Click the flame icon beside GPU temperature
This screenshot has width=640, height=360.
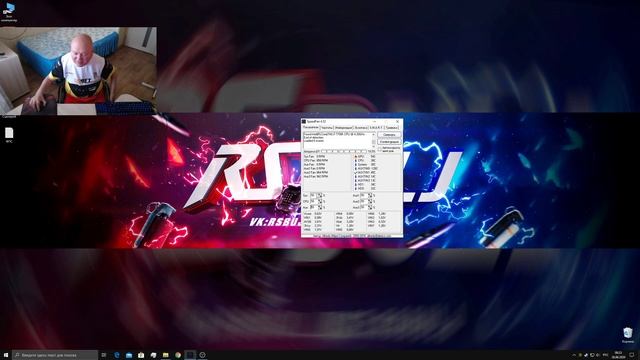[x=356, y=156]
